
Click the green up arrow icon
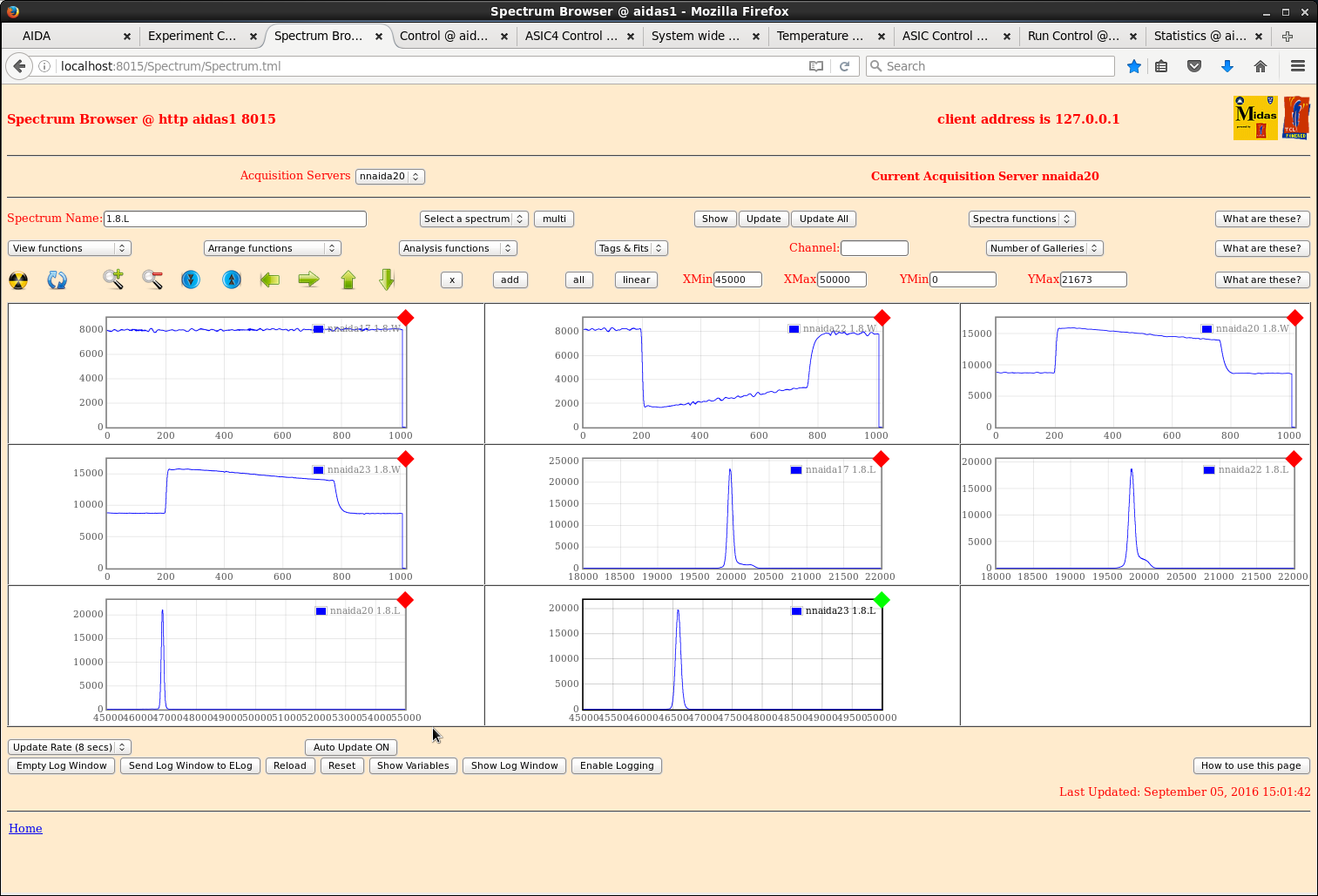click(x=348, y=280)
